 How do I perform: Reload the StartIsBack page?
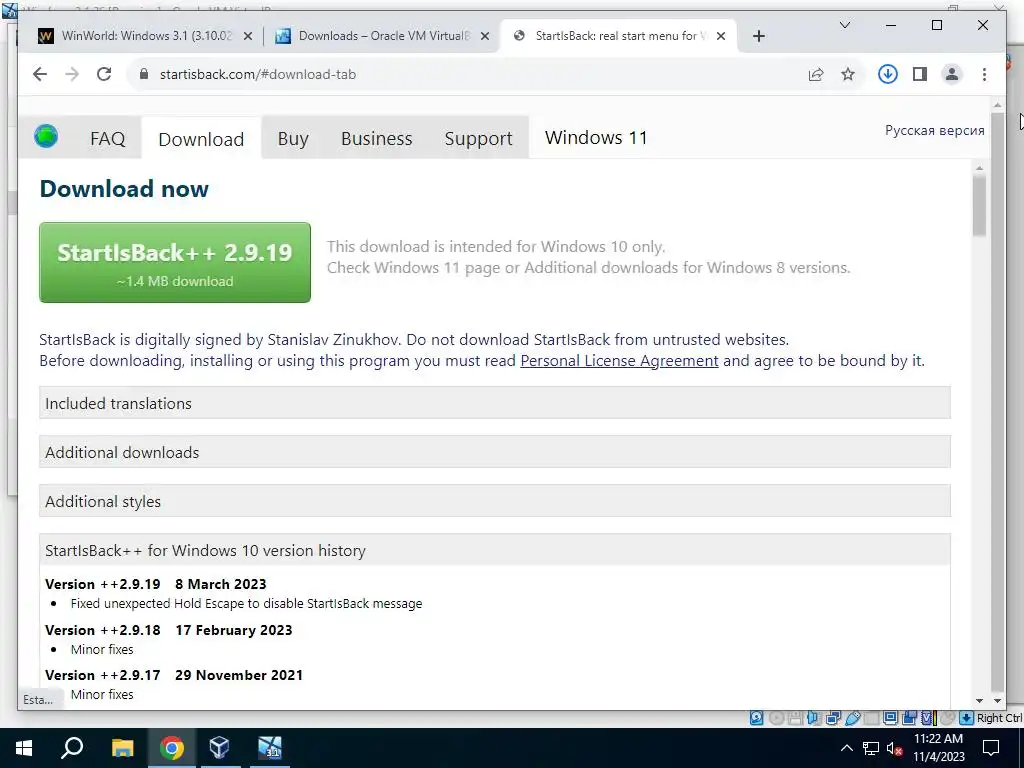[x=104, y=74]
